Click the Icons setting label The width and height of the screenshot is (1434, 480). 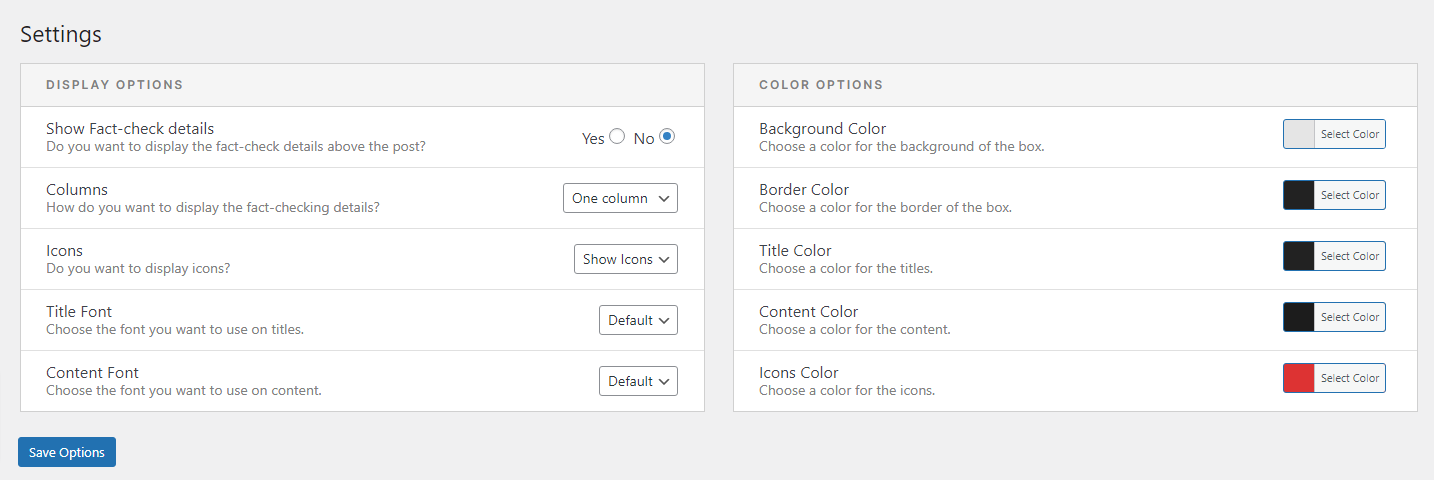64,251
